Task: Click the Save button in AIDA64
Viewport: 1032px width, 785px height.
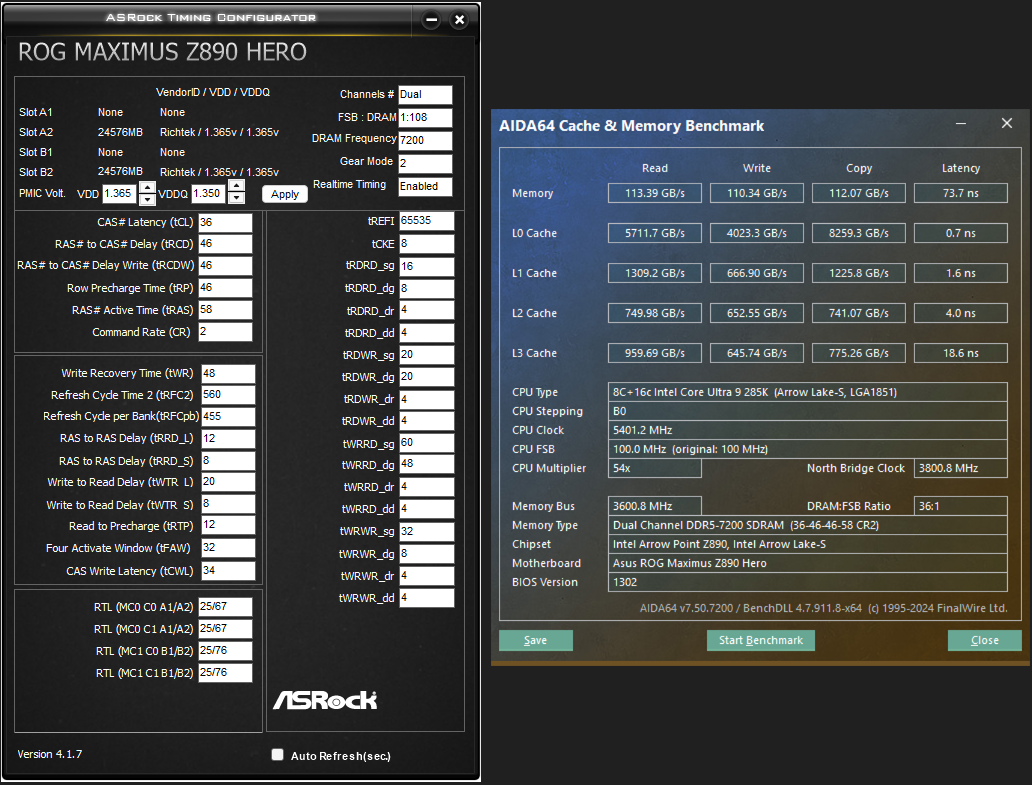Action: pyautogui.click(x=536, y=640)
